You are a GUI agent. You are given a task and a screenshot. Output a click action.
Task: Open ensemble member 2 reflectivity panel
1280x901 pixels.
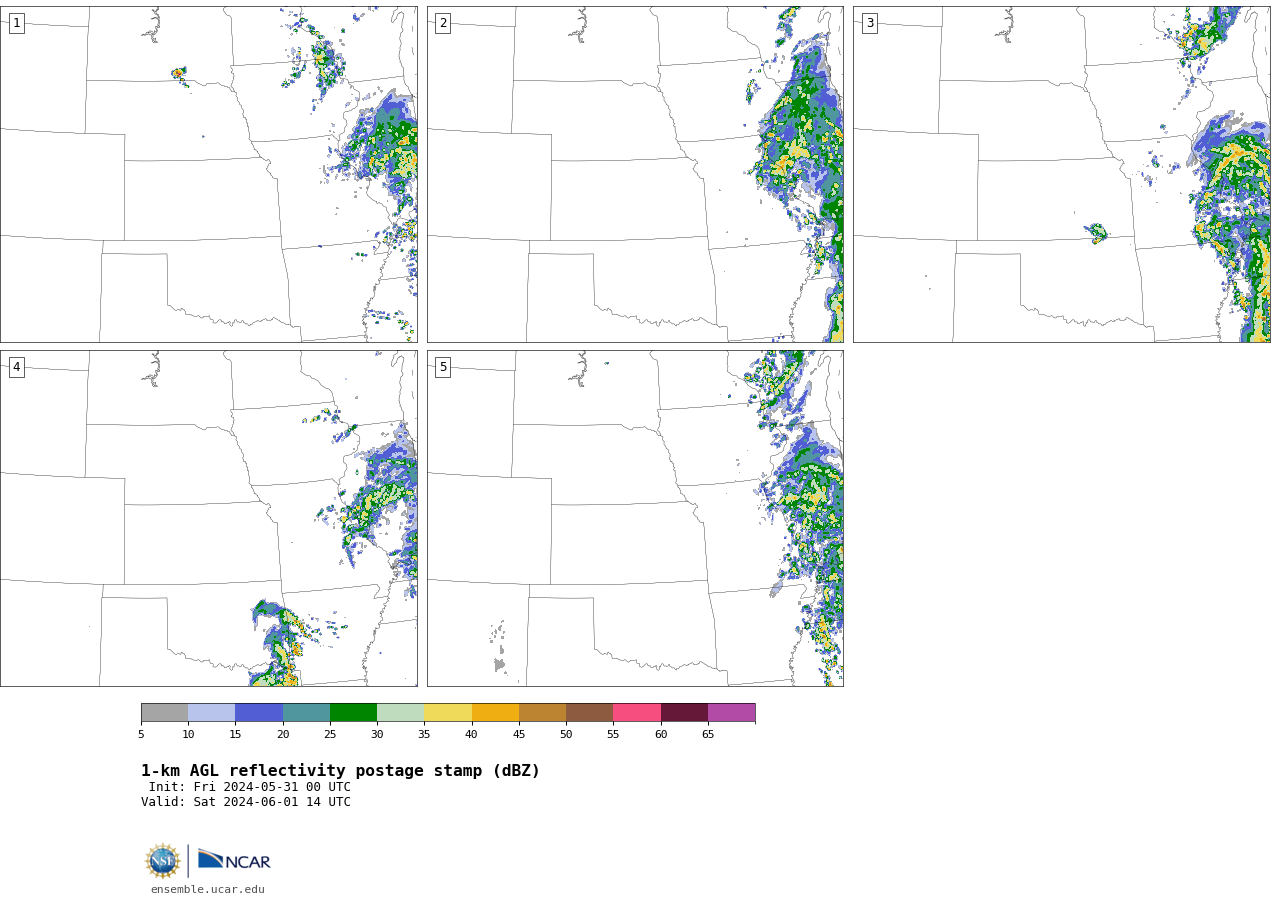pyautogui.click(x=635, y=174)
